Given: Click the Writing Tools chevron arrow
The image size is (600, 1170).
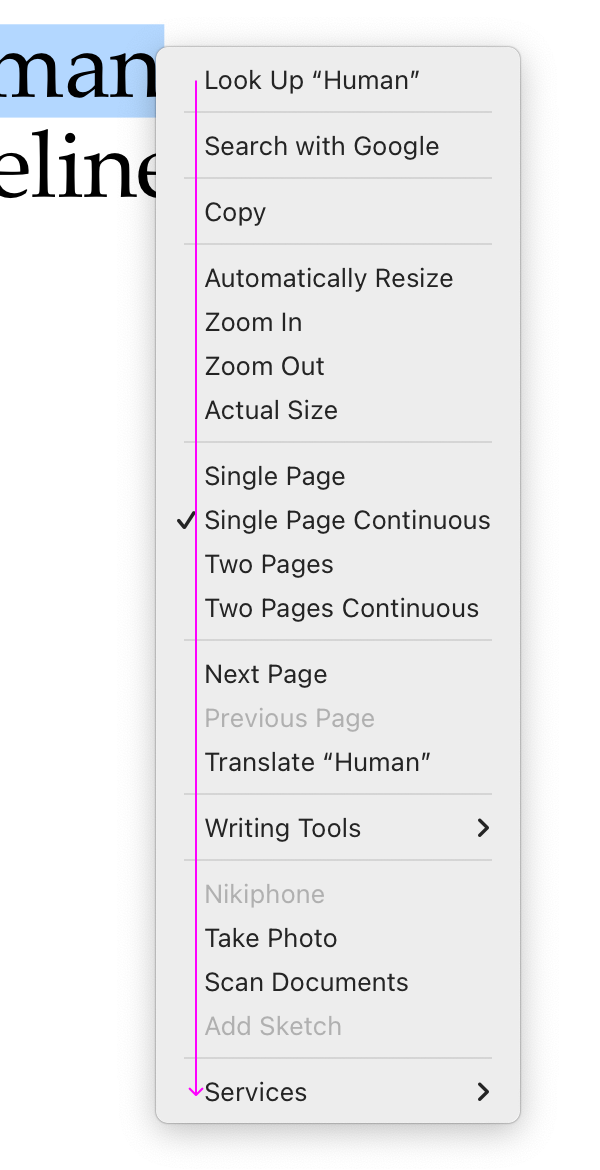Looking at the screenshot, I should (x=483, y=829).
